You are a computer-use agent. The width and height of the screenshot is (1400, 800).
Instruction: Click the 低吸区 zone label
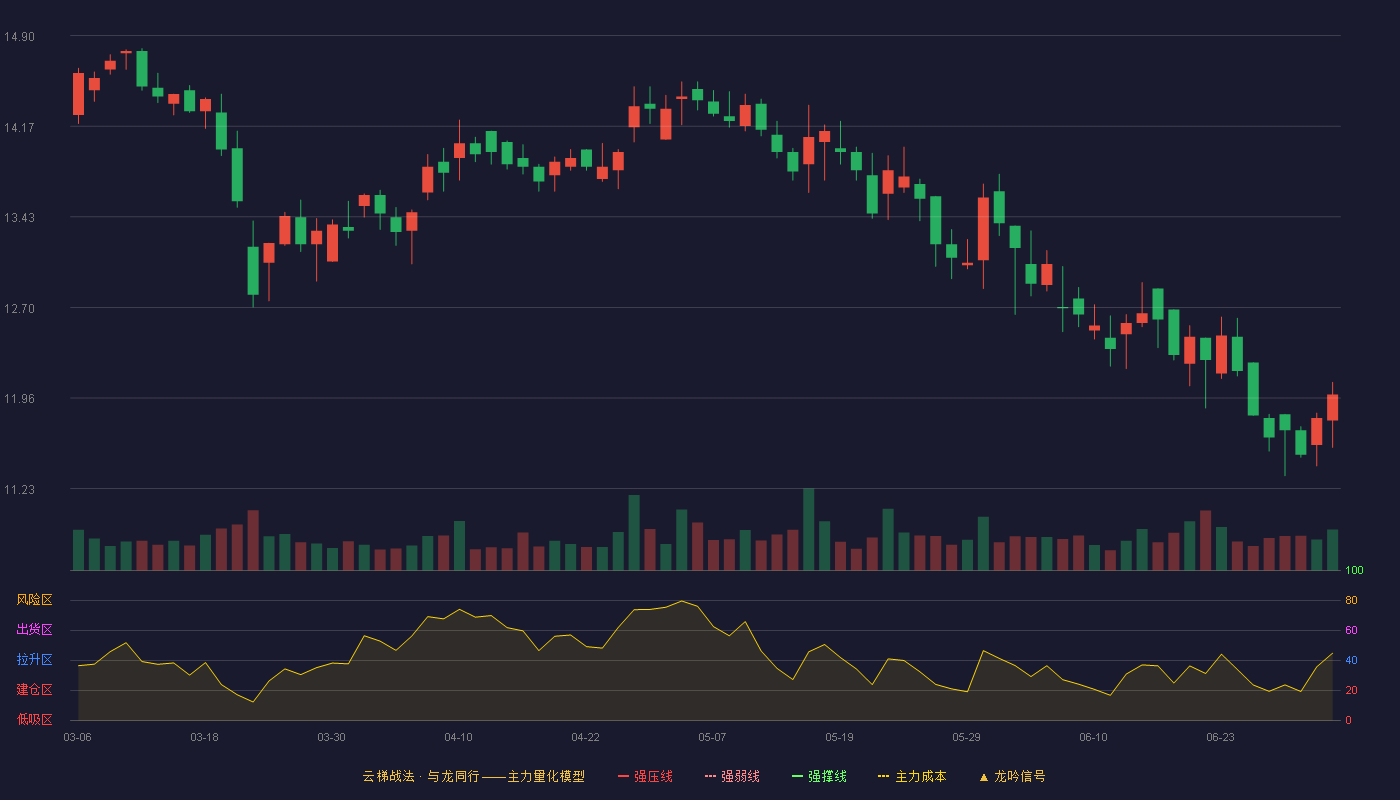coord(34,719)
